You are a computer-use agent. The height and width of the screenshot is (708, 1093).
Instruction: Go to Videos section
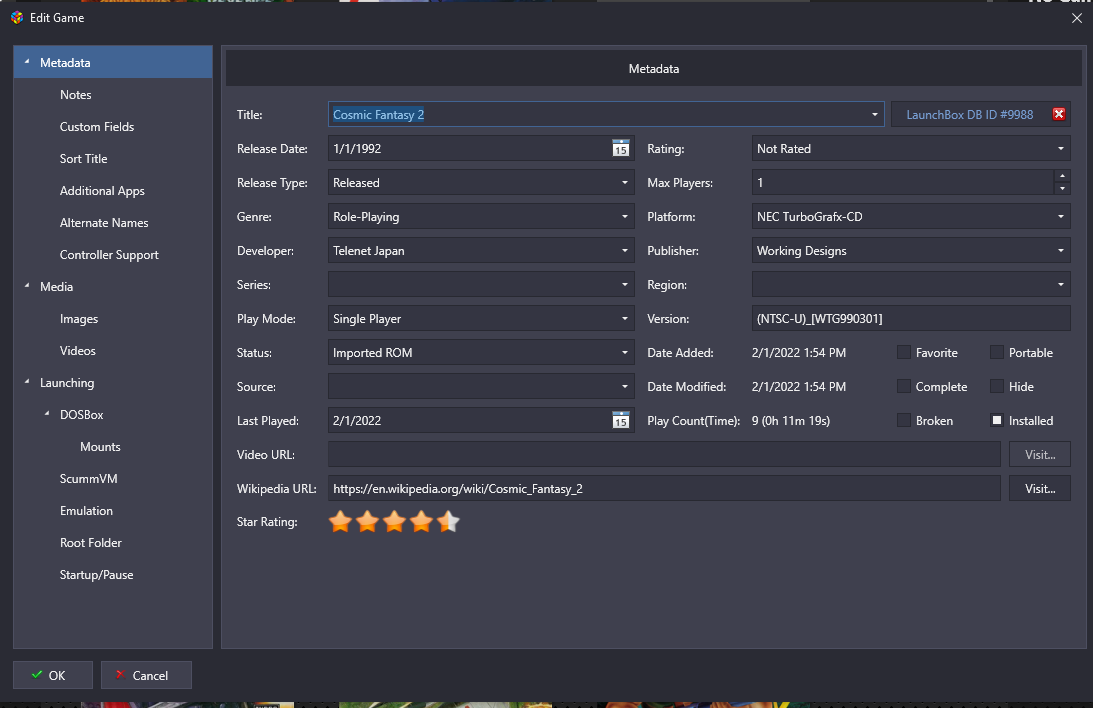[77, 351]
